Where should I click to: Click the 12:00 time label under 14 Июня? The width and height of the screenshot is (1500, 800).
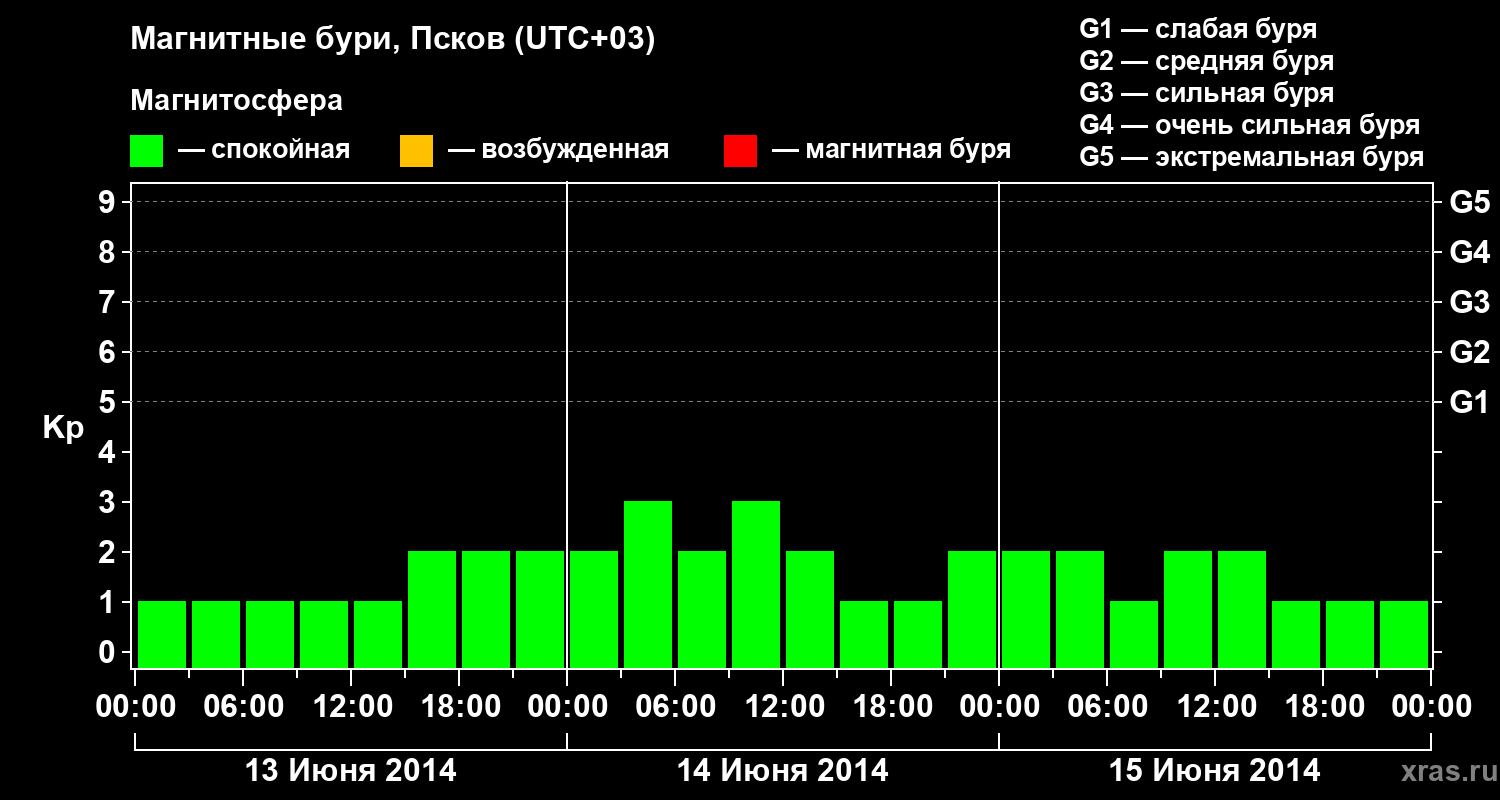(783, 707)
